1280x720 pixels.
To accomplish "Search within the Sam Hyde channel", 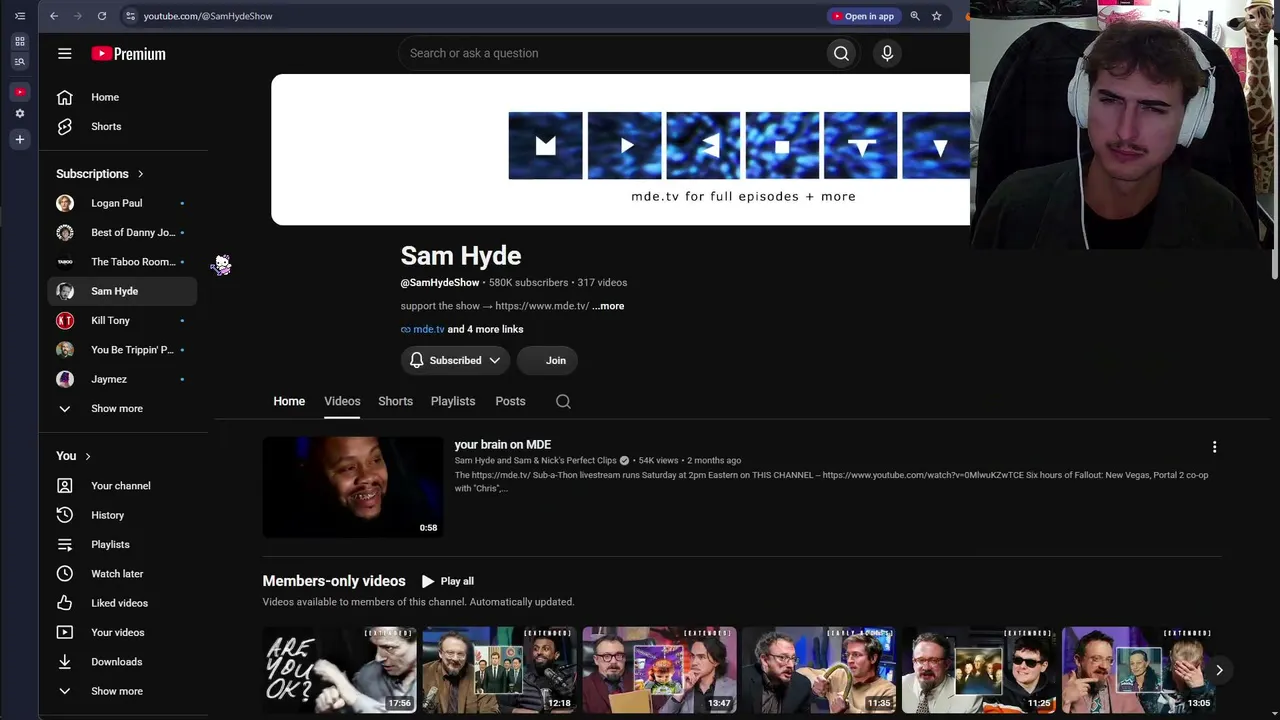I will point(563,401).
